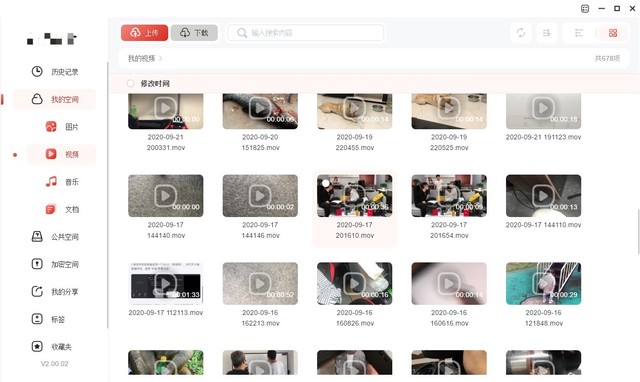Select 视频 video category
640x382 pixels.
pyautogui.click(x=61, y=154)
